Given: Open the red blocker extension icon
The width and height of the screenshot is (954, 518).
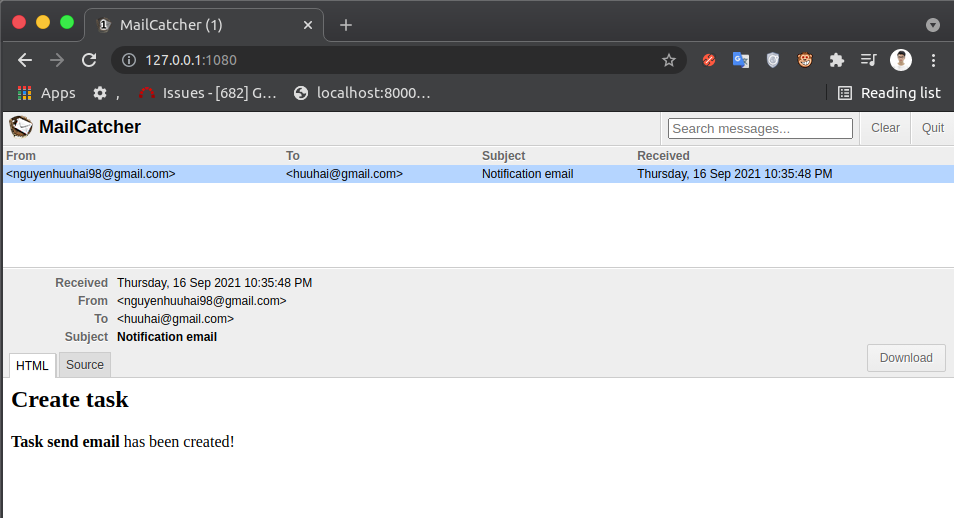Looking at the screenshot, I should pos(709,60).
